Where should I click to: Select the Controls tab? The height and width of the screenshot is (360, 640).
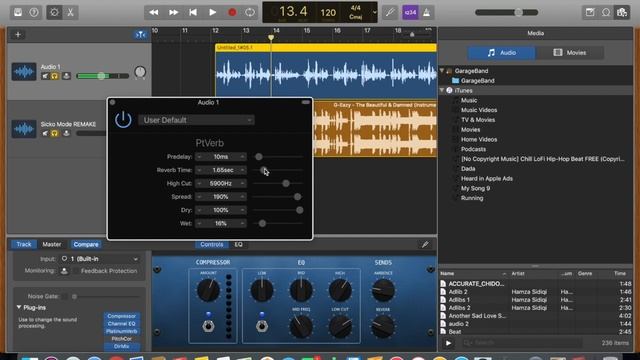coord(211,244)
